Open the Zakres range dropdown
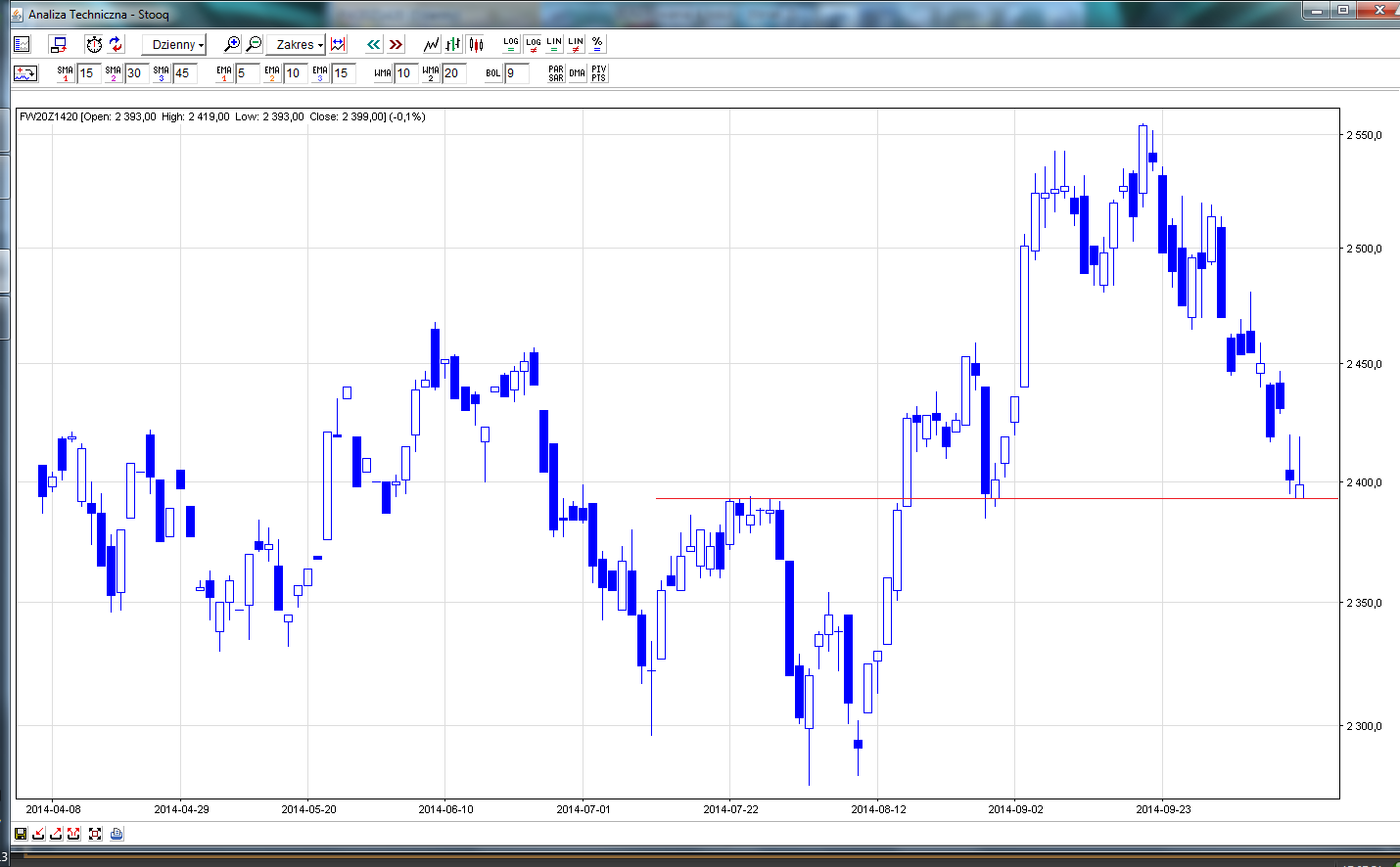This screenshot has height=867, width=1400. tap(296, 45)
